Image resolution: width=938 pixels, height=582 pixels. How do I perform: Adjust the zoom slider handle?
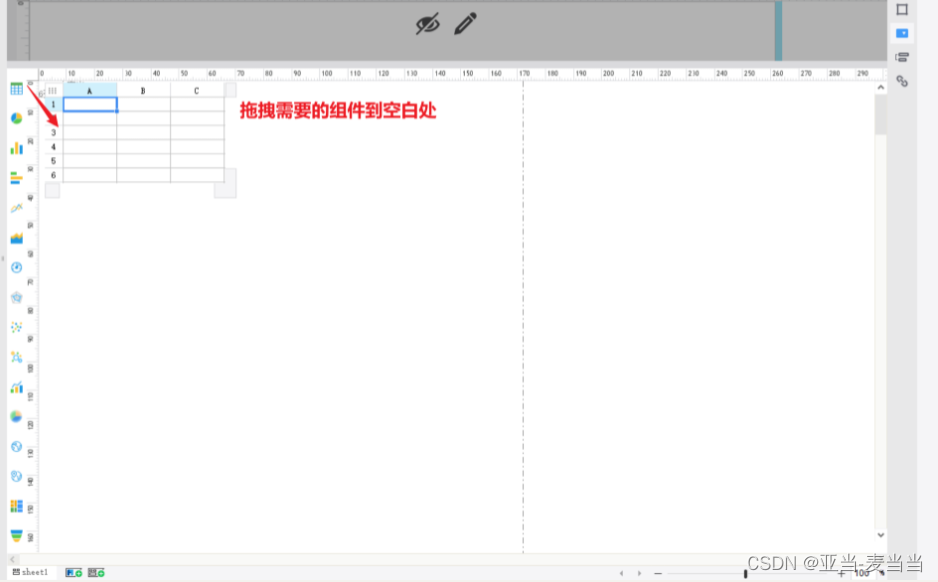click(x=745, y=574)
